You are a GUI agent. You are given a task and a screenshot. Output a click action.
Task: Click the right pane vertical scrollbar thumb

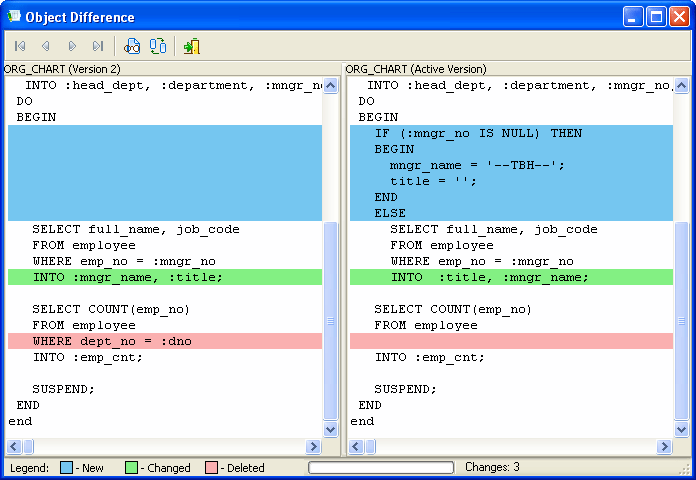tap(682, 320)
